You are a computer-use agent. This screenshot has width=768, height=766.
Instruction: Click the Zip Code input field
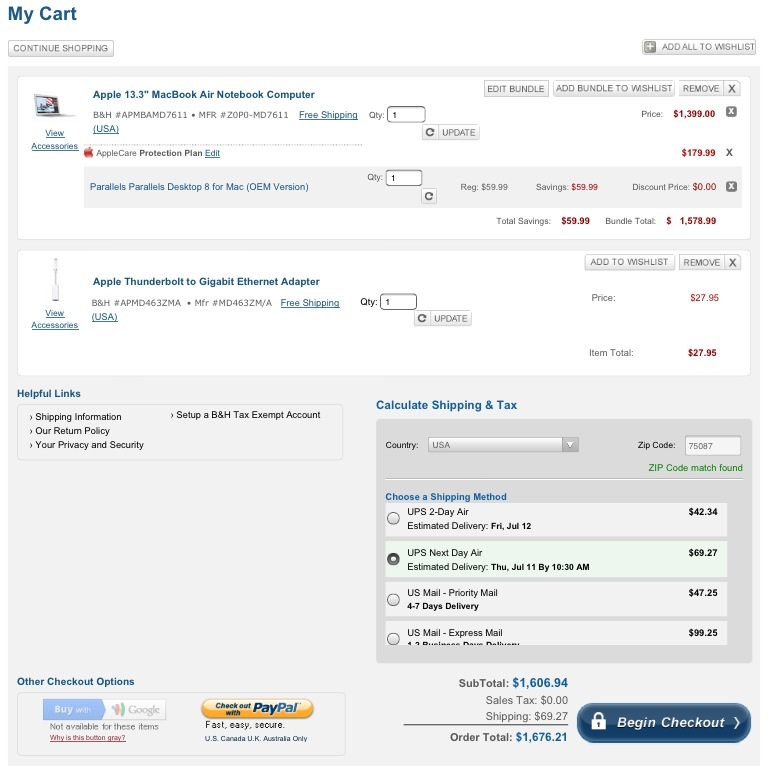[x=713, y=446]
